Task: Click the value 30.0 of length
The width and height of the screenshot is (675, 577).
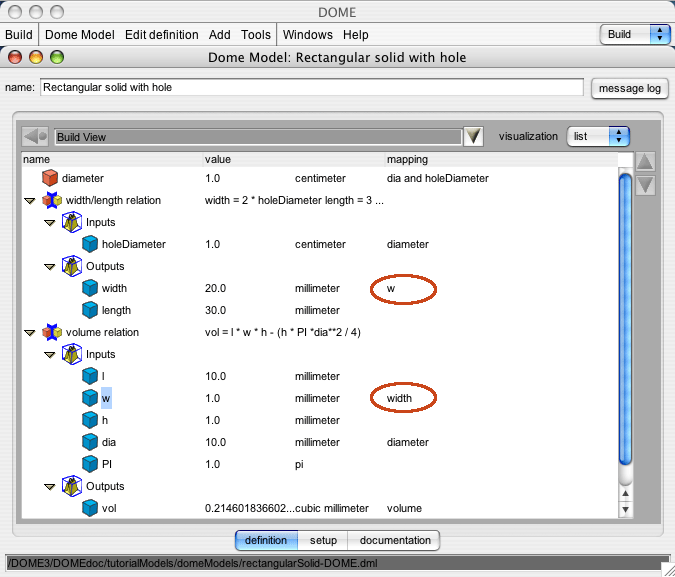Action: (x=215, y=310)
